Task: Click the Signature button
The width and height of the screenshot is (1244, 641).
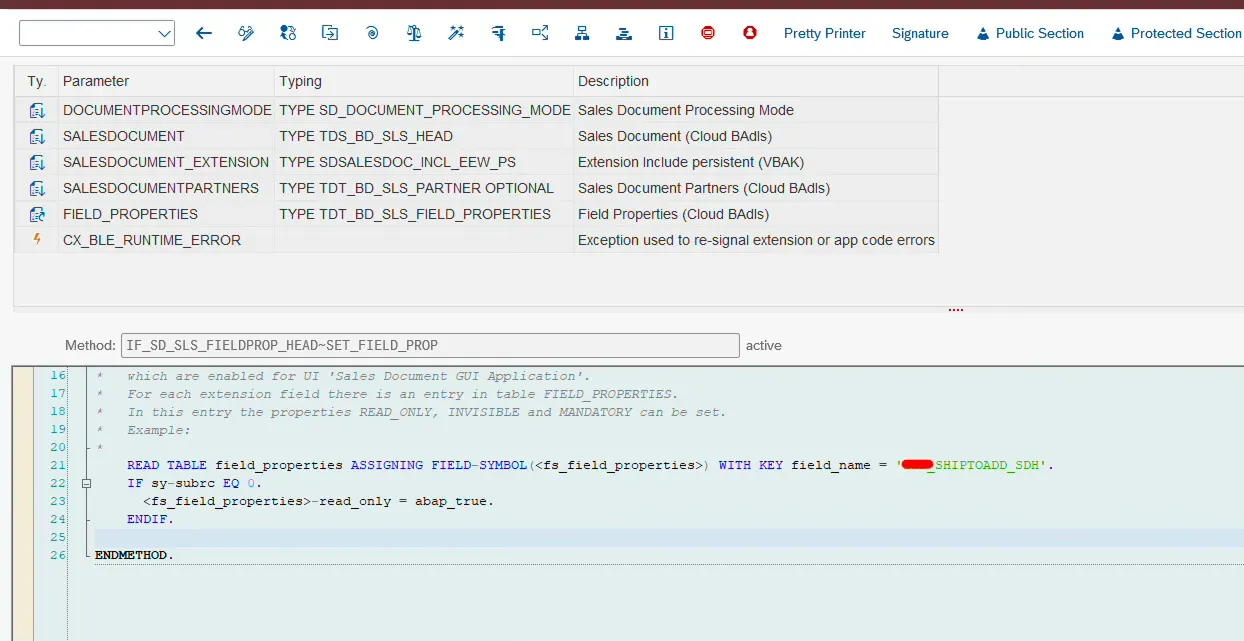Action: [920, 33]
